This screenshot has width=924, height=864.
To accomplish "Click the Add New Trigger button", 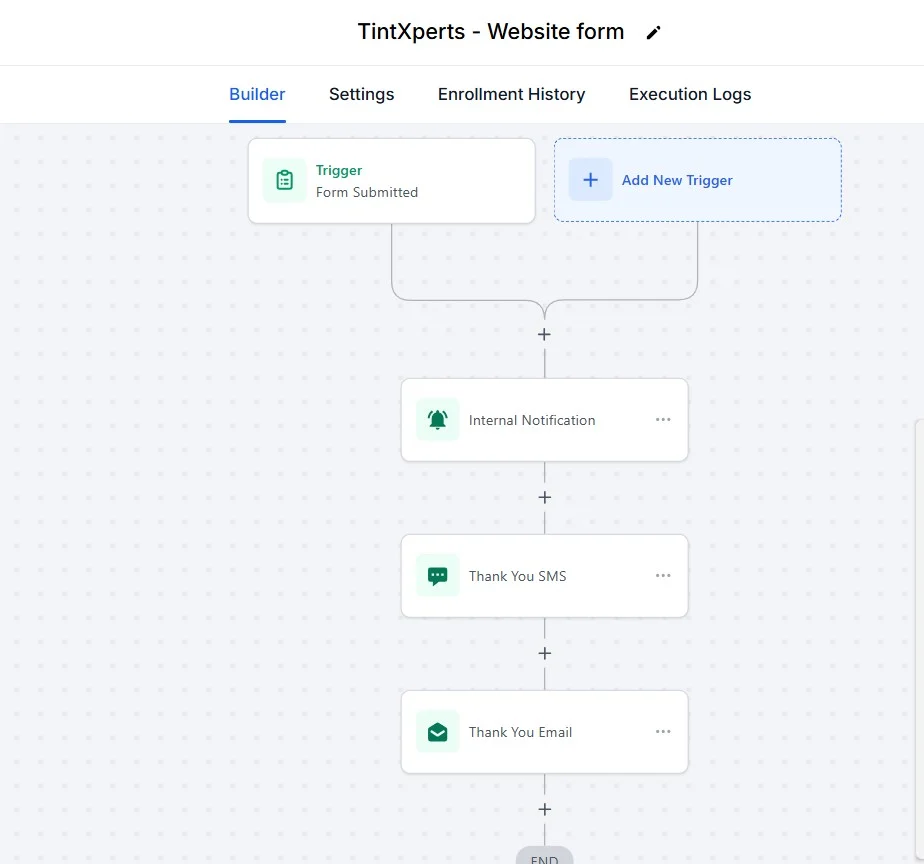I will click(x=698, y=180).
